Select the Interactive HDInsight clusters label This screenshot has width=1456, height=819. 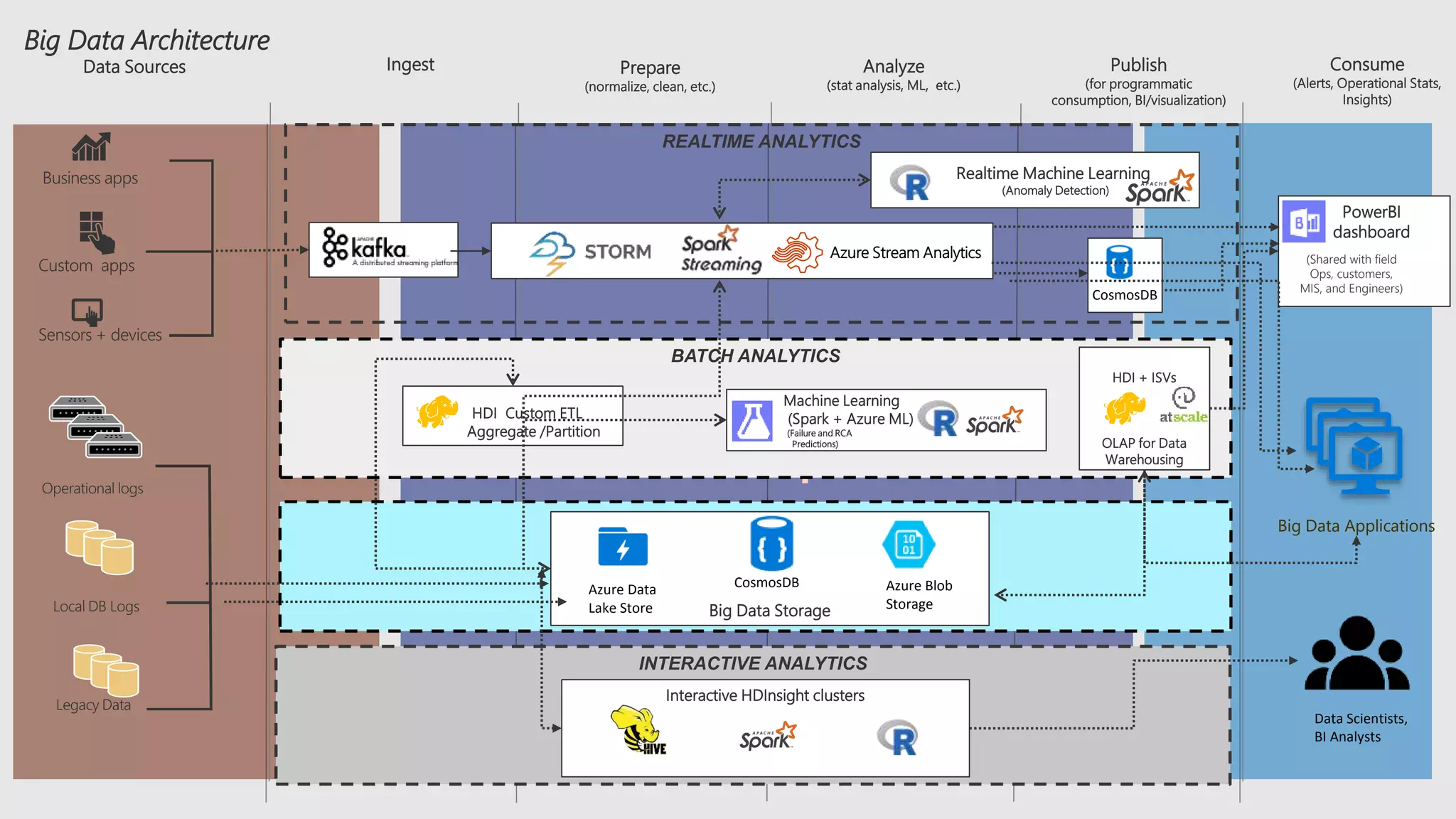[765, 695]
